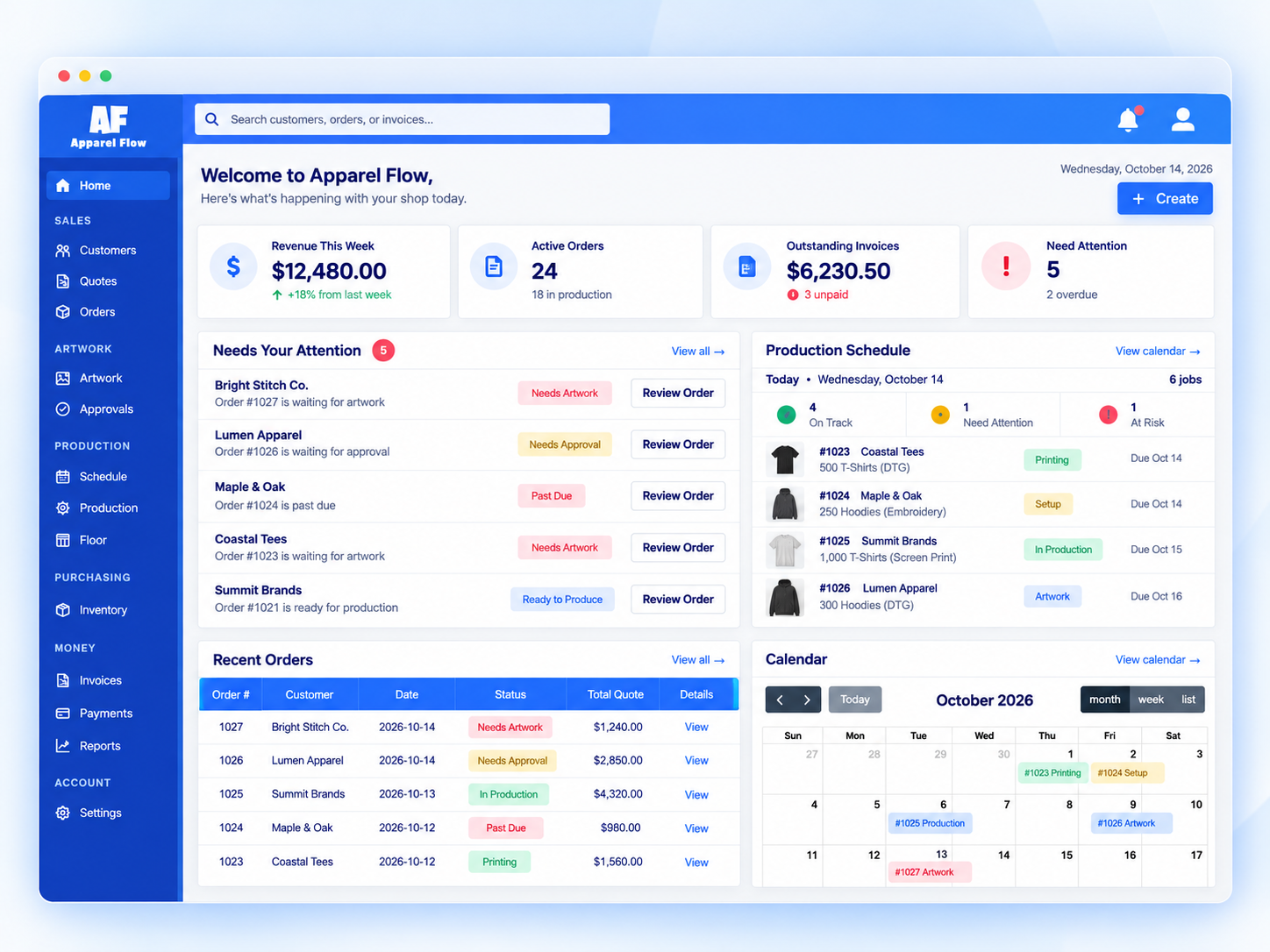Click the Create button
This screenshot has height=952, width=1270.
[x=1165, y=199]
